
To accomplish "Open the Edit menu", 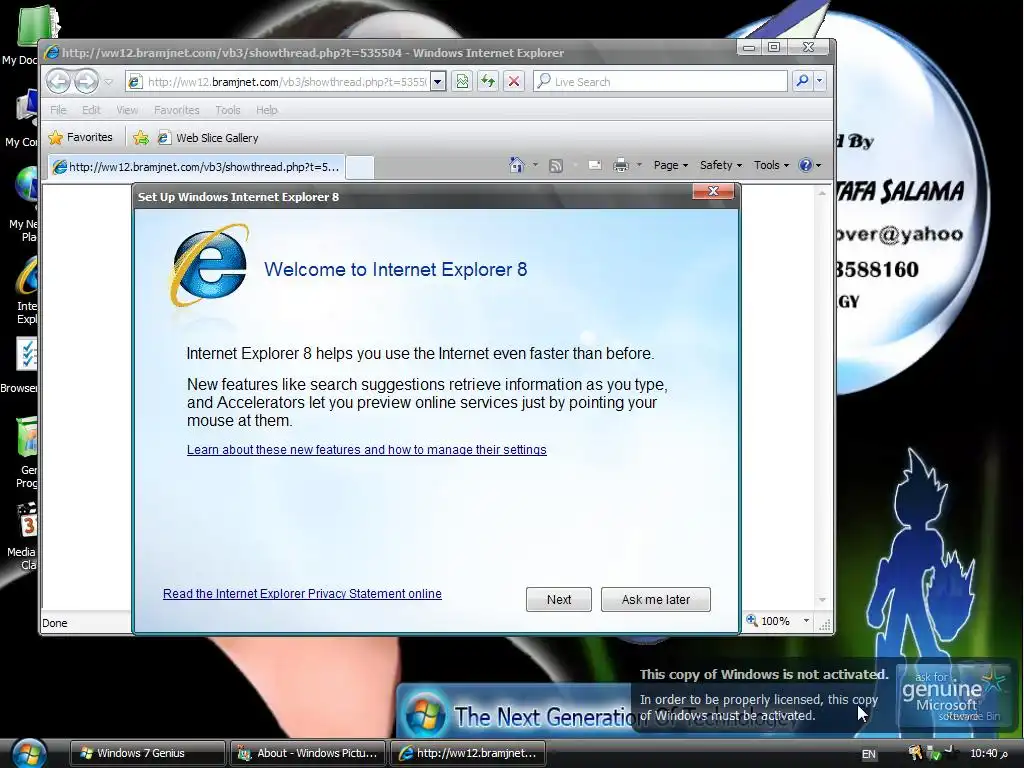I will [x=91, y=110].
